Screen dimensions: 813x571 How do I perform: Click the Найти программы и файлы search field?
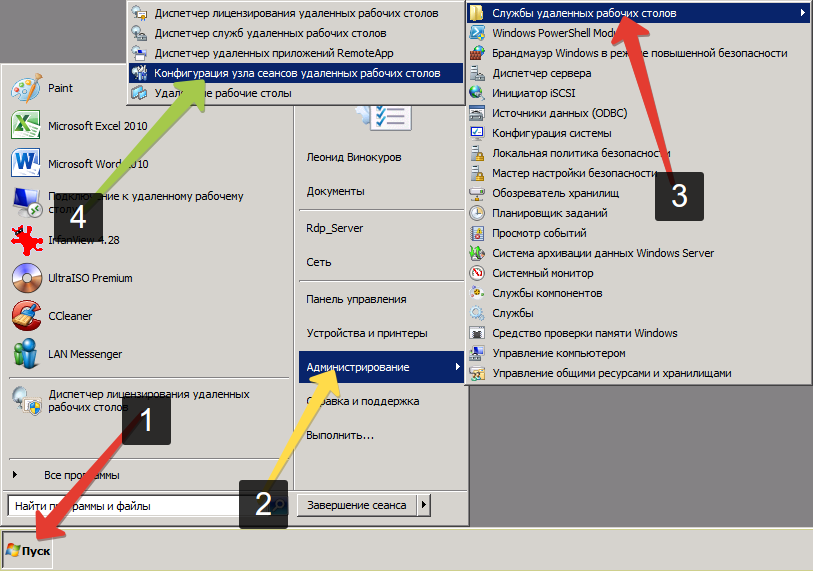(x=148, y=506)
